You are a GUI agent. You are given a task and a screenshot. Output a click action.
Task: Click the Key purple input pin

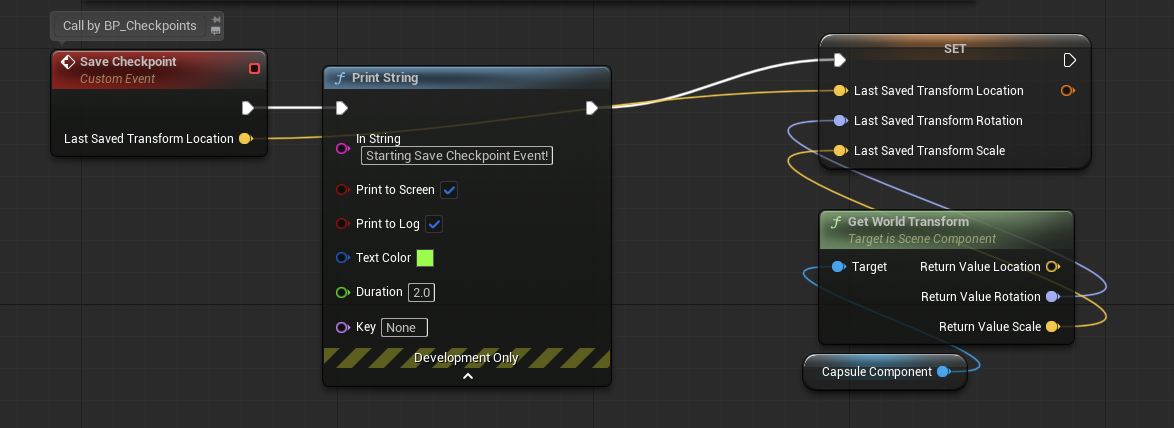tap(343, 327)
